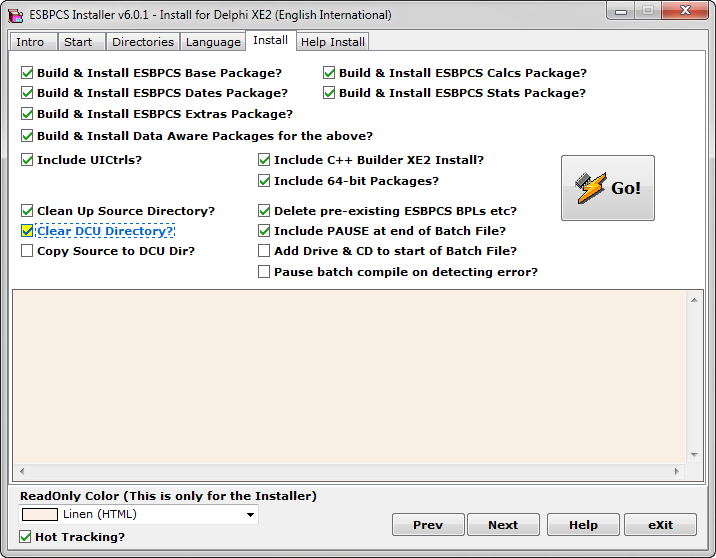This screenshot has height=558, width=716.
Task: Toggle Build & Install ESBPCS Dates Package checkbox
Action: [27, 93]
